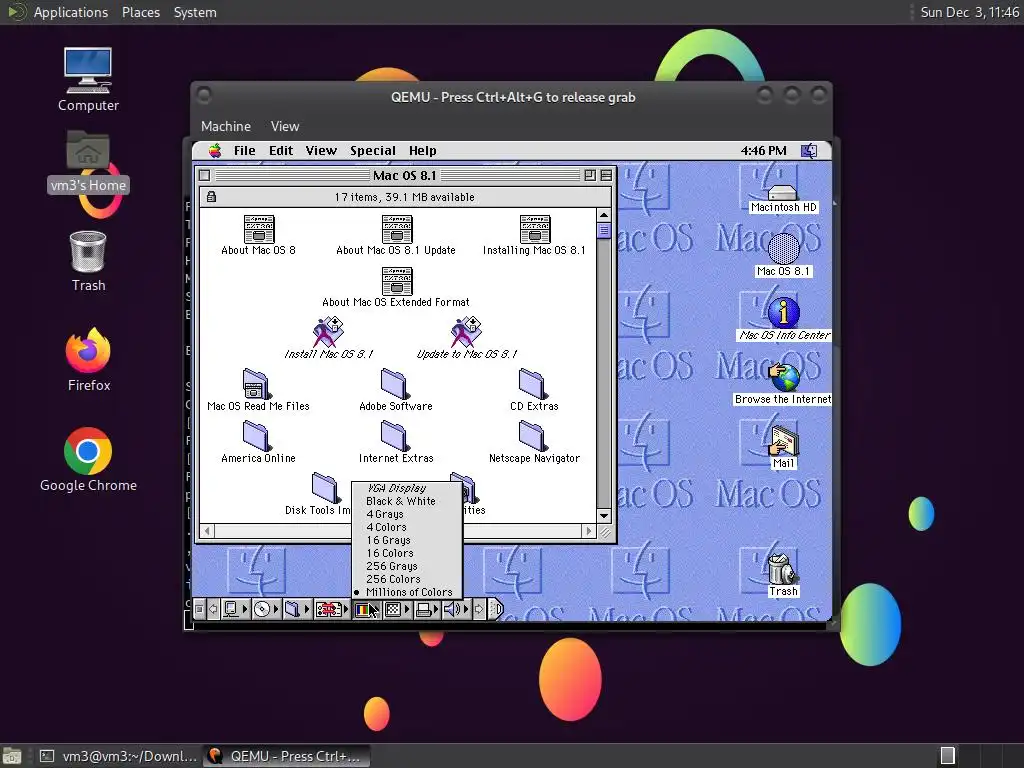This screenshot has height=768, width=1024.
Task: Open the CD control strip module
Action: [266, 609]
